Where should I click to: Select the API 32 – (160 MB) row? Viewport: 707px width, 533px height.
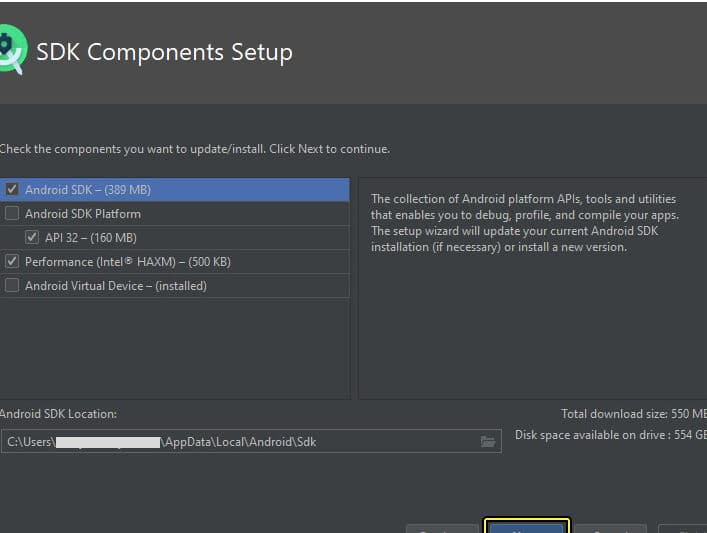pos(174,238)
